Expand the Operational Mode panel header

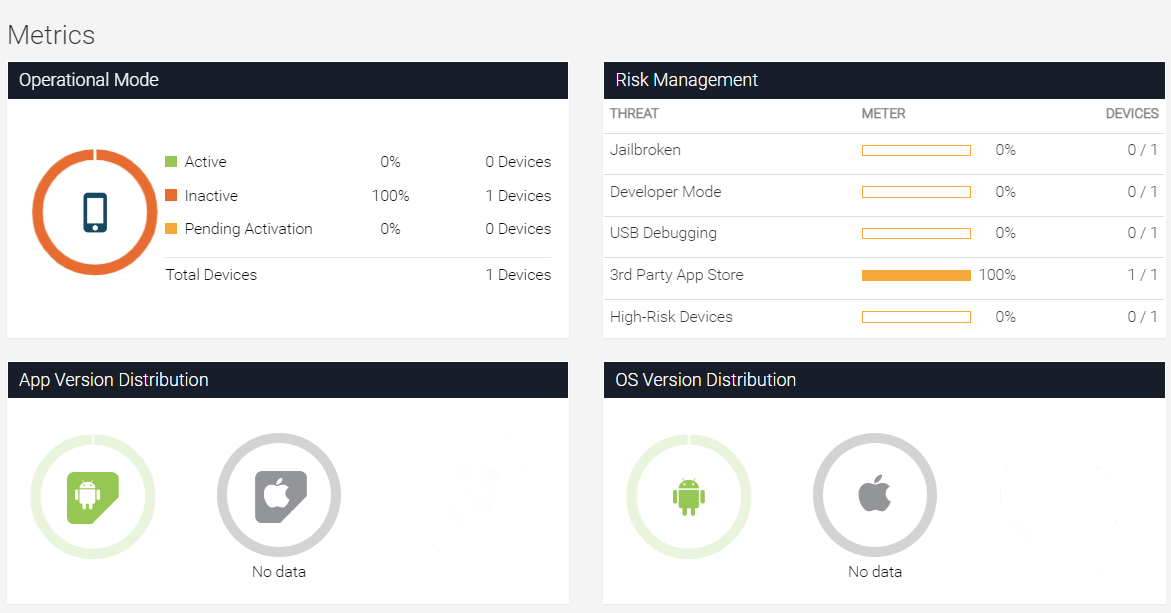tap(288, 80)
